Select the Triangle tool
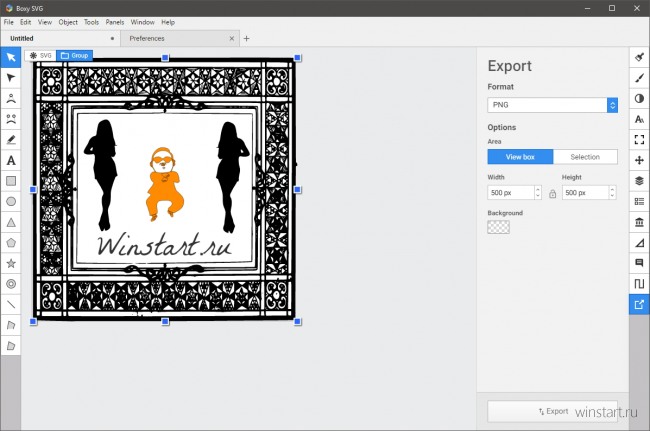 11,222
